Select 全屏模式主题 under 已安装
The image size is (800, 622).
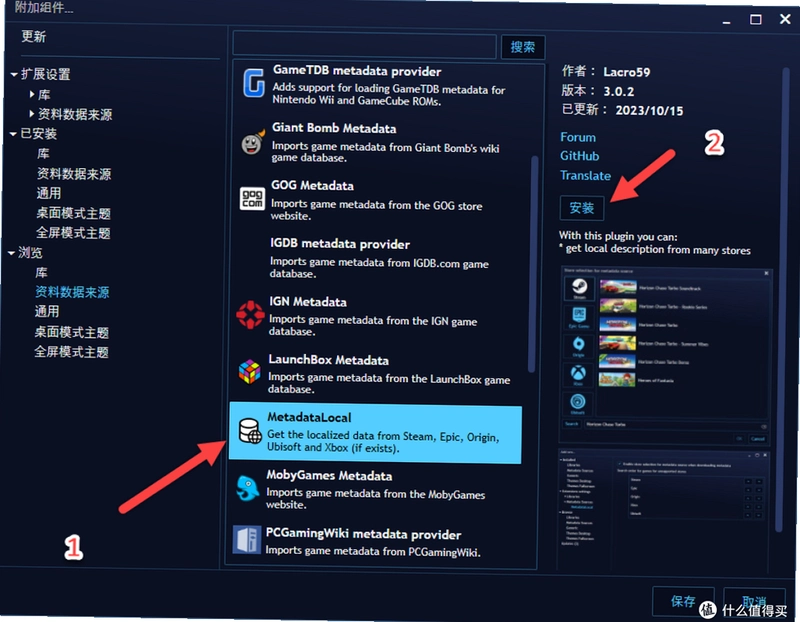click(73, 233)
